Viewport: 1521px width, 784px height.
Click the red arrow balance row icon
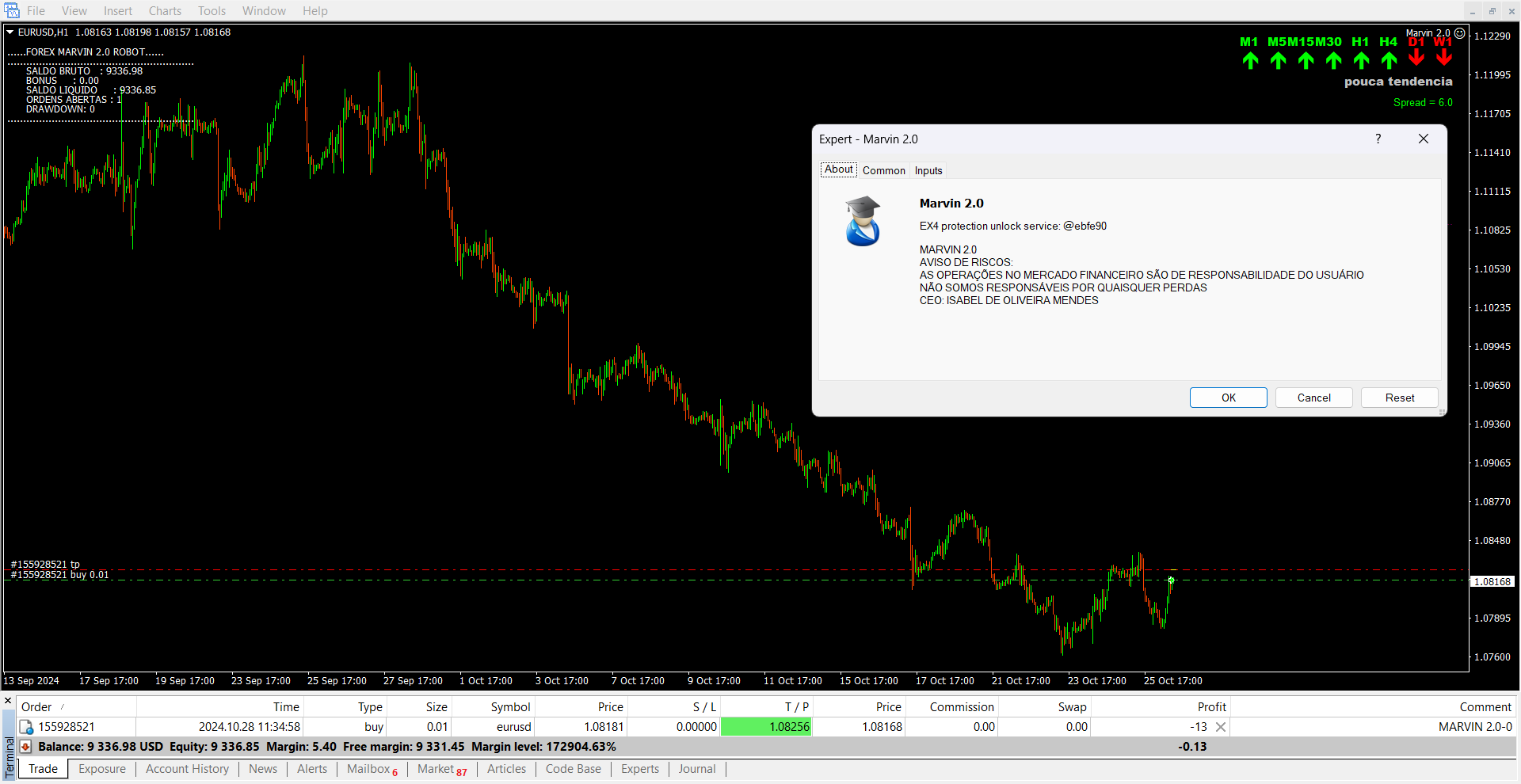[26, 747]
